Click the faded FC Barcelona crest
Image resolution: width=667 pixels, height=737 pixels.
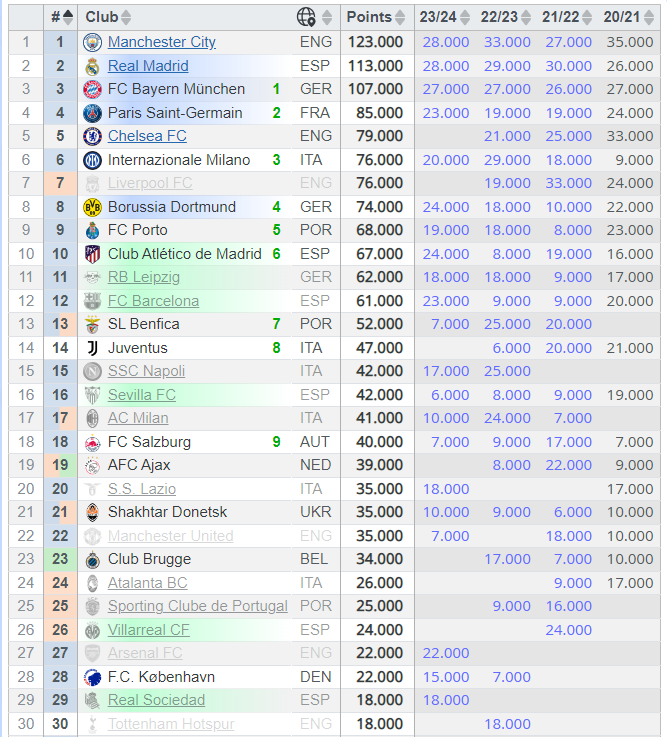(92, 301)
